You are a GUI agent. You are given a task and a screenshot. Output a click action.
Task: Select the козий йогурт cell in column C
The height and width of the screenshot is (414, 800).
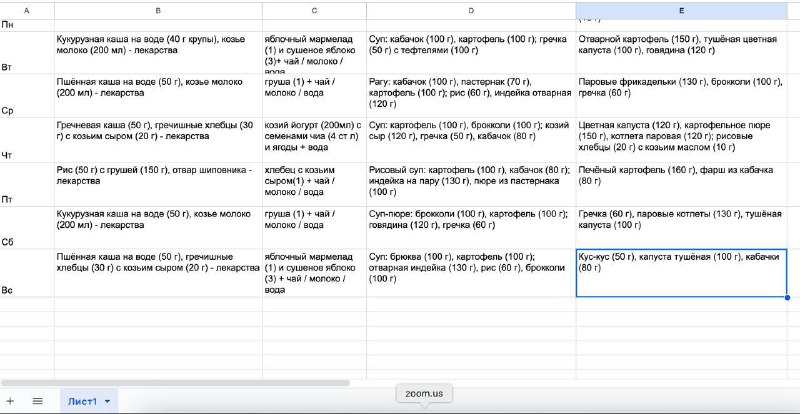coord(314,140)
